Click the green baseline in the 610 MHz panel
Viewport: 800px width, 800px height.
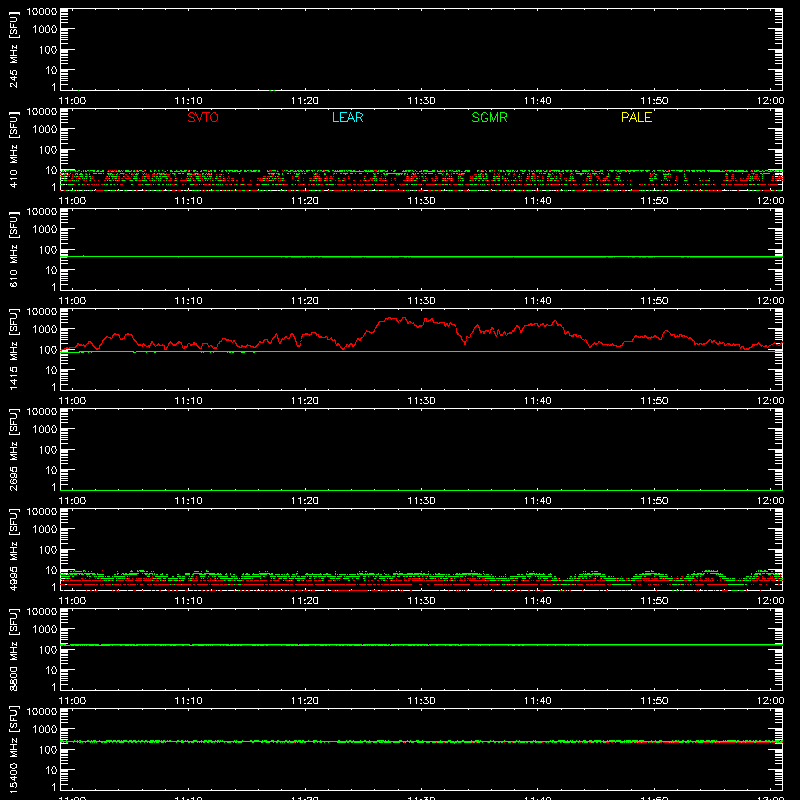tap(421, 257)
